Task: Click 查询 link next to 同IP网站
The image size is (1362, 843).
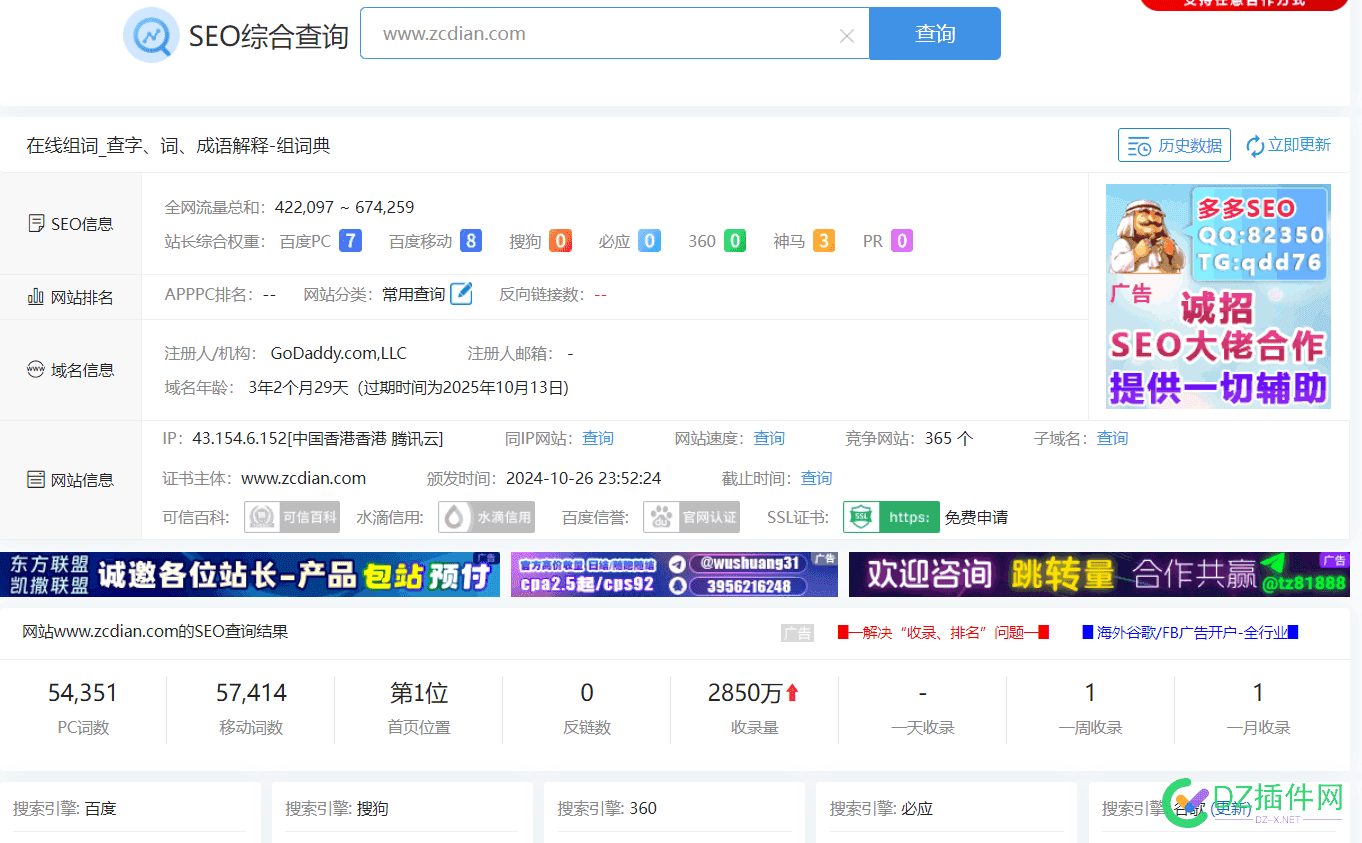Action: [598, 438]
